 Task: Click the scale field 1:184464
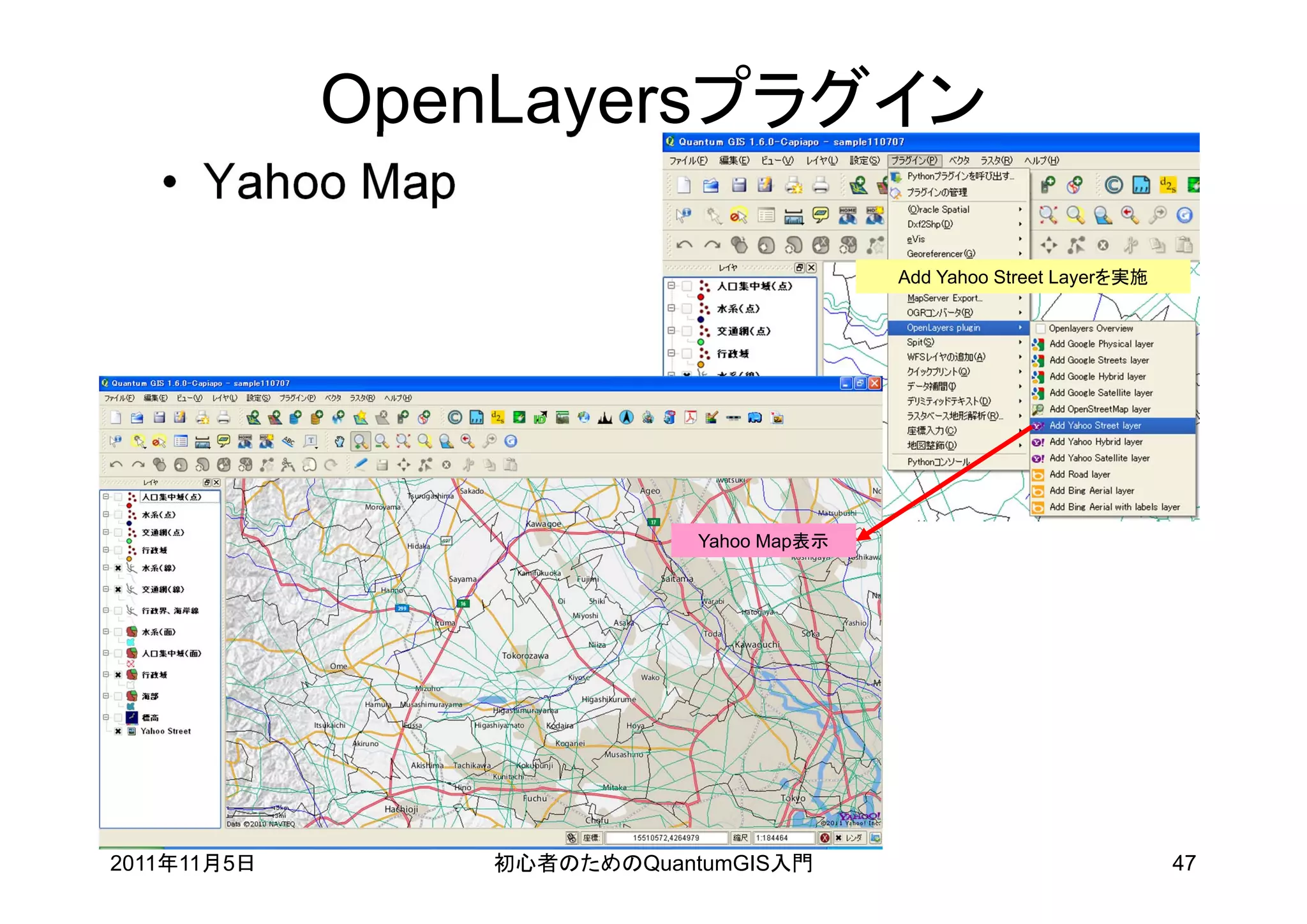785,838
